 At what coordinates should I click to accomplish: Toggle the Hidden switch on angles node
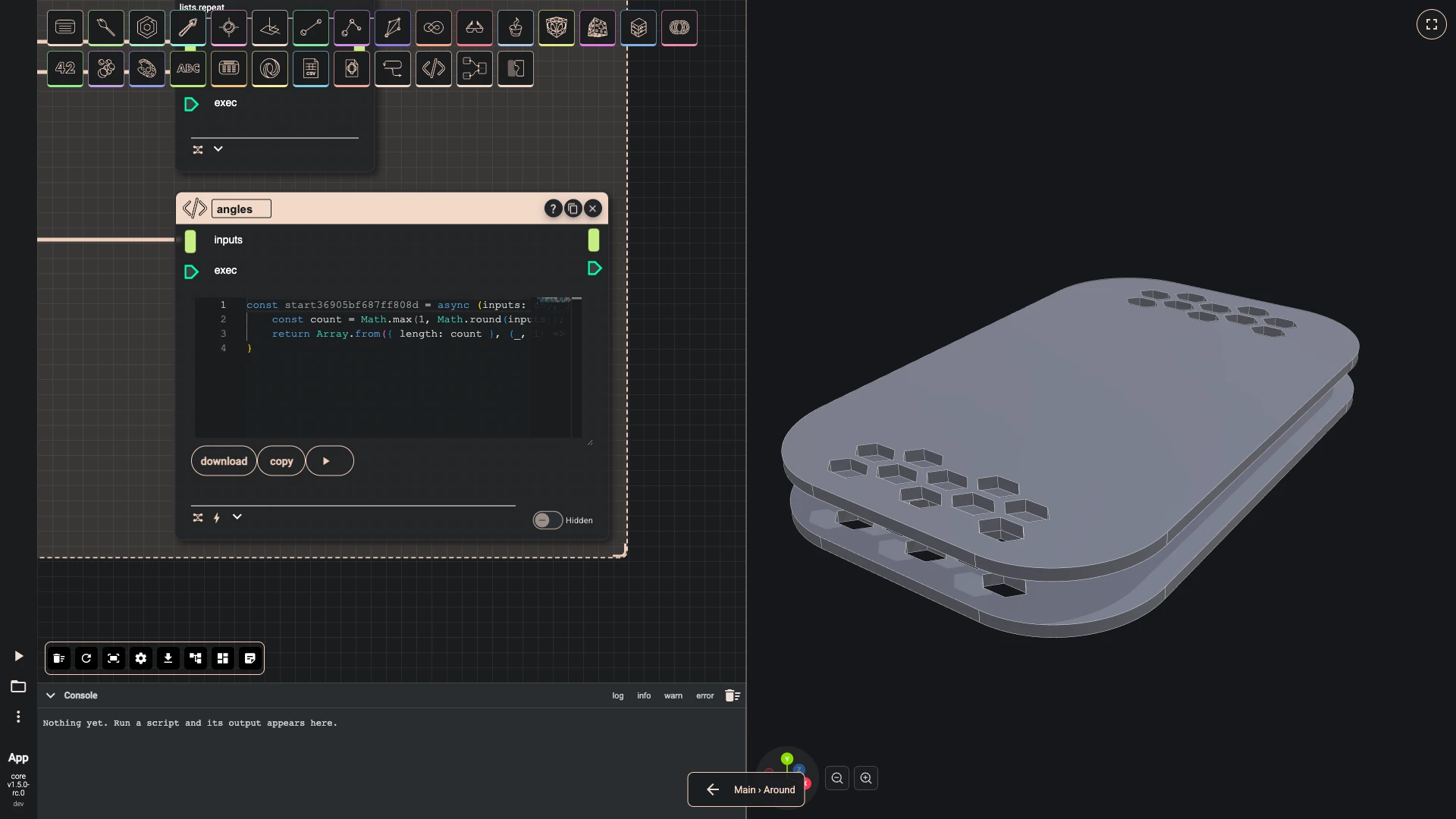pos(548,520)
